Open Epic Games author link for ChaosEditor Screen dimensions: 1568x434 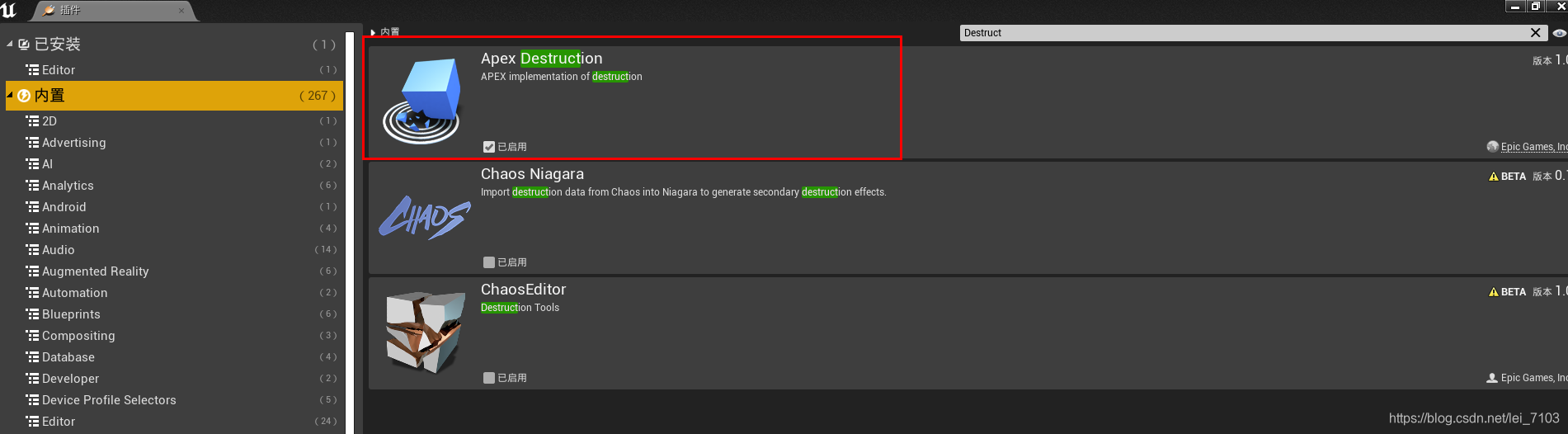click(x=1533, y=378)
